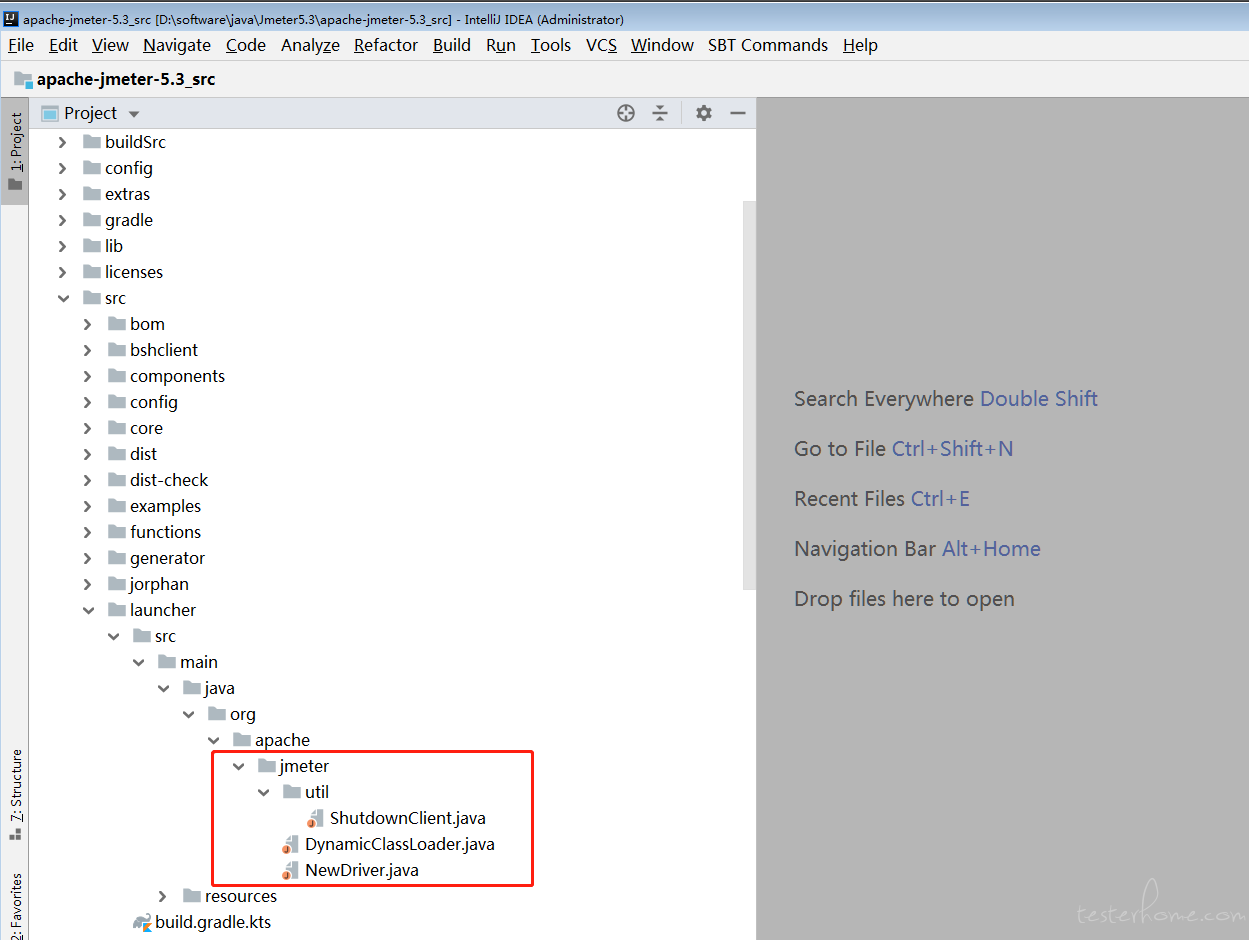Expand the bom folder
1249x940 pixels.
88,324
